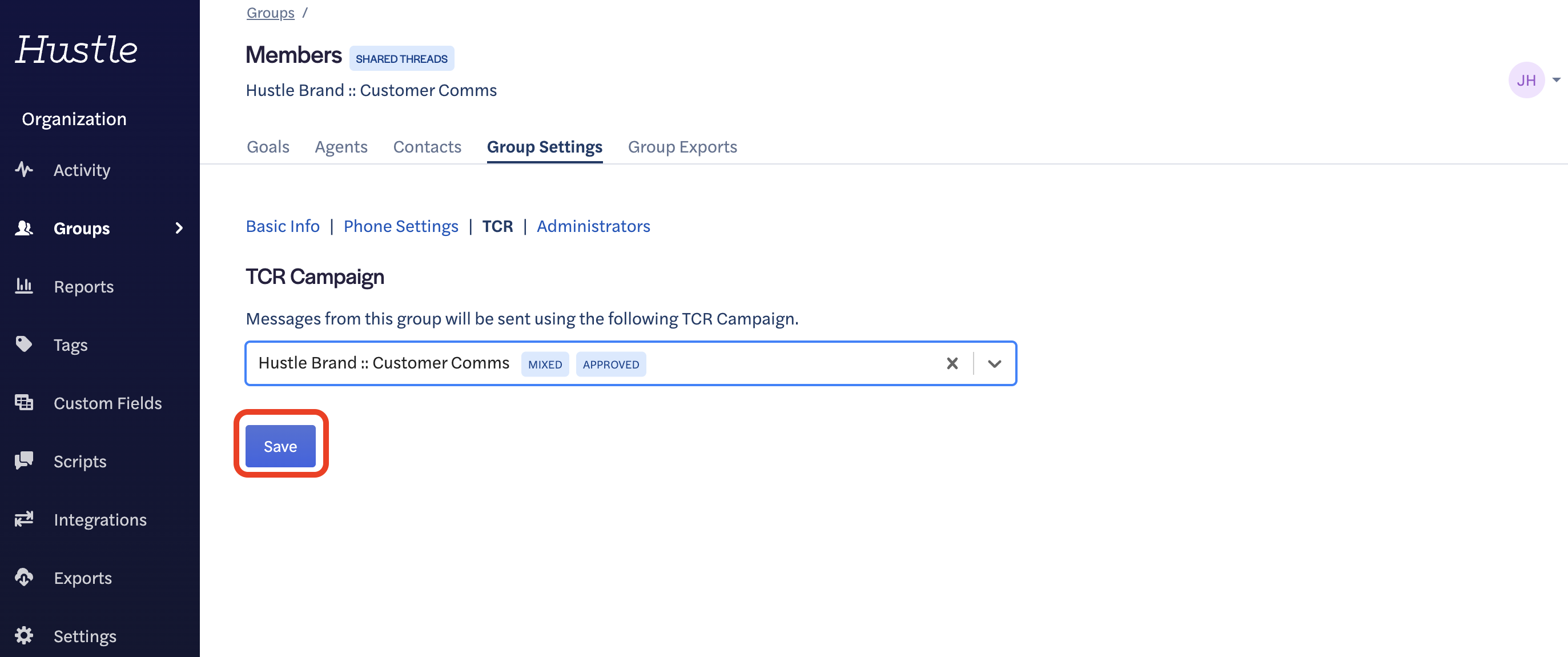Click the Activity pulse icon in sidebar
This screenshot has height=657, width=1568.
pos(24,169)
